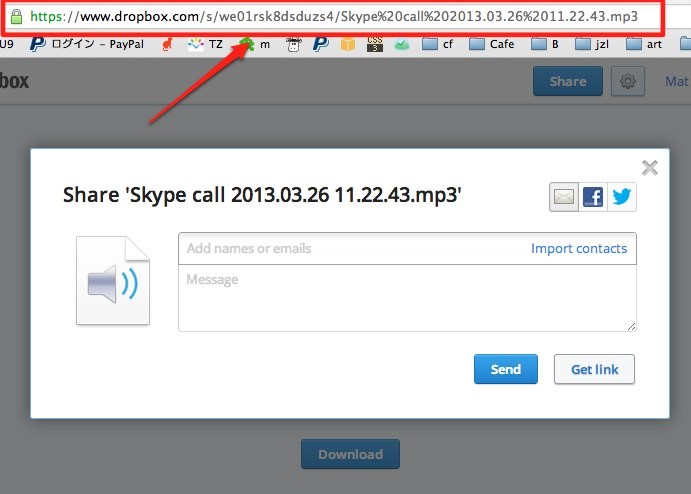Share via the Facebook icon

coord(593,197)
